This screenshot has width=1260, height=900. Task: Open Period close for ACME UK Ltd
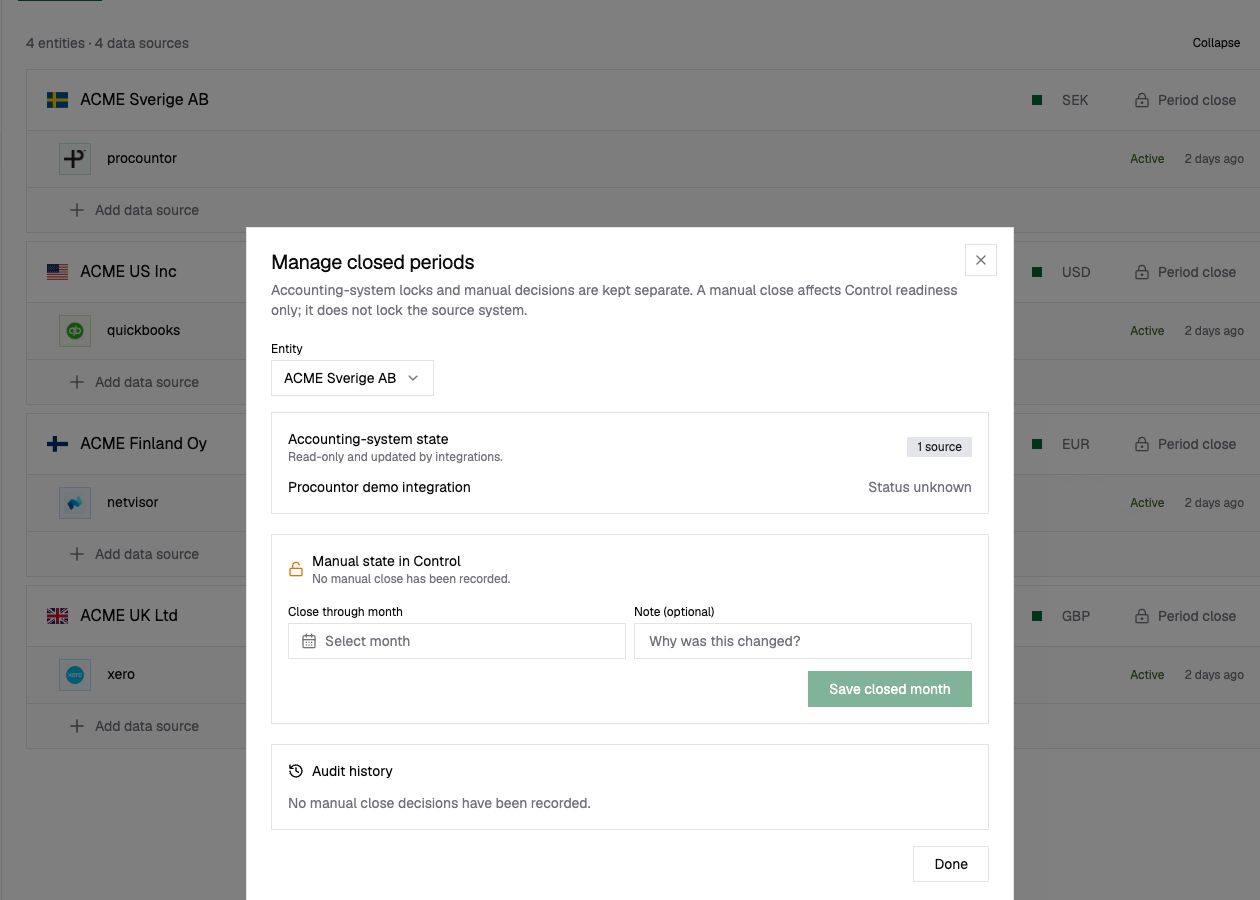[x=1185, y=616]
